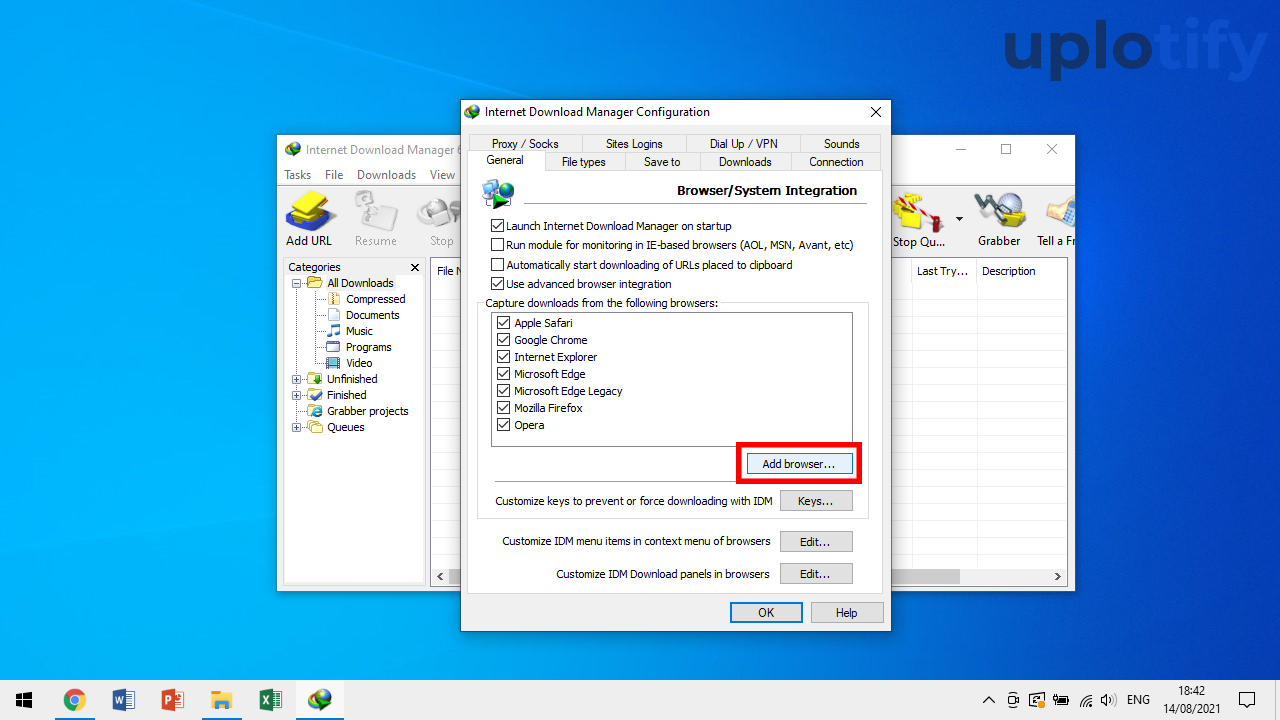This screenshot has height=720, width=1280.
Task: Open the Windows Start menu
Action: [24, 700]
